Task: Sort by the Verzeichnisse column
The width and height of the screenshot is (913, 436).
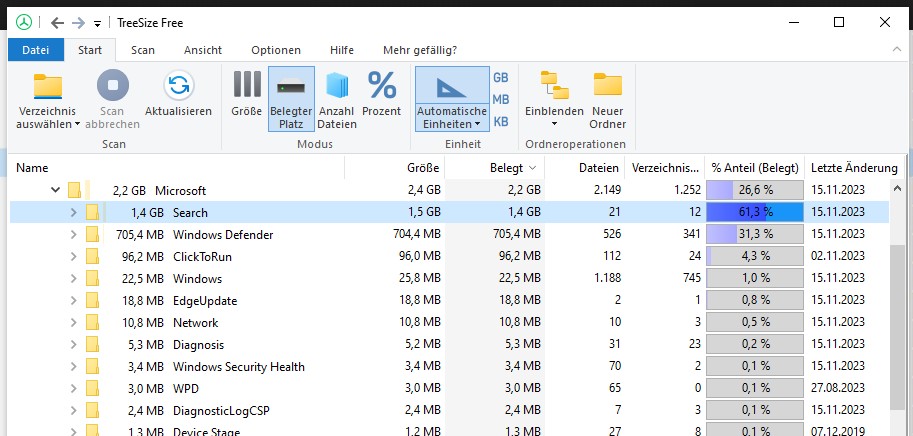Action: pyautogui.click(x=664, y=168)
